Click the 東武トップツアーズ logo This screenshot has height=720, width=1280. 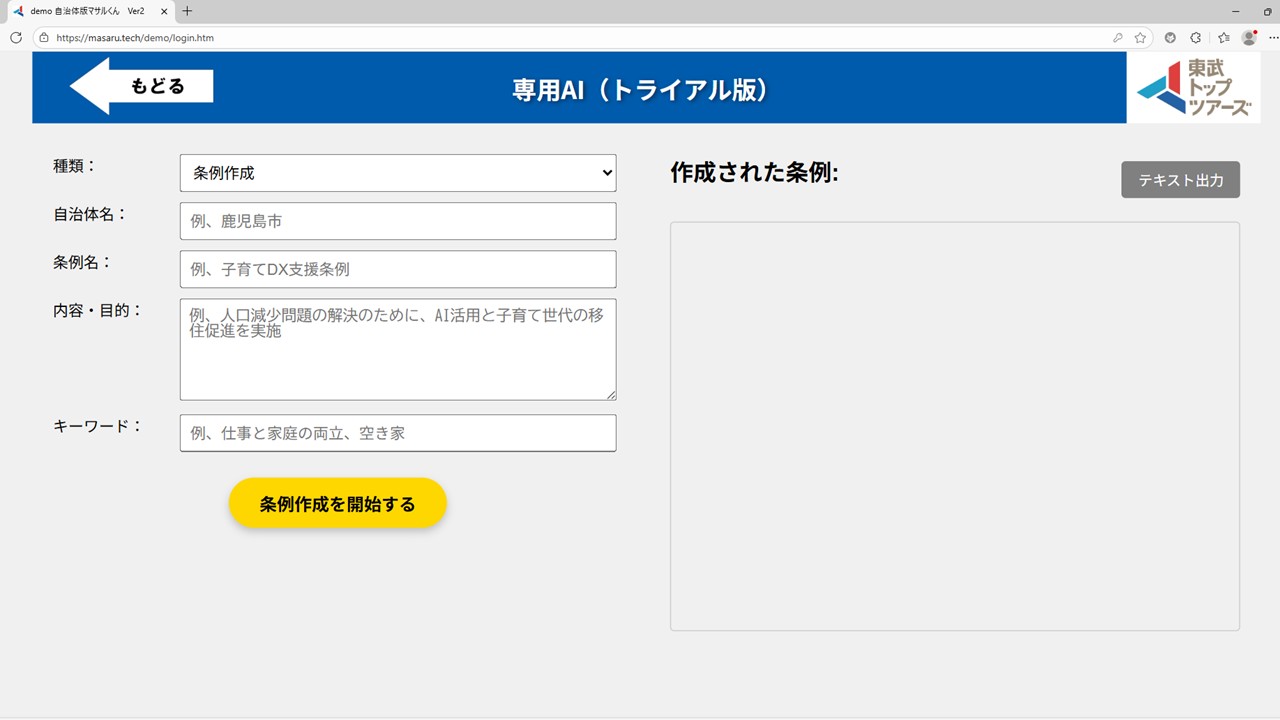[x=1193, y=88]
